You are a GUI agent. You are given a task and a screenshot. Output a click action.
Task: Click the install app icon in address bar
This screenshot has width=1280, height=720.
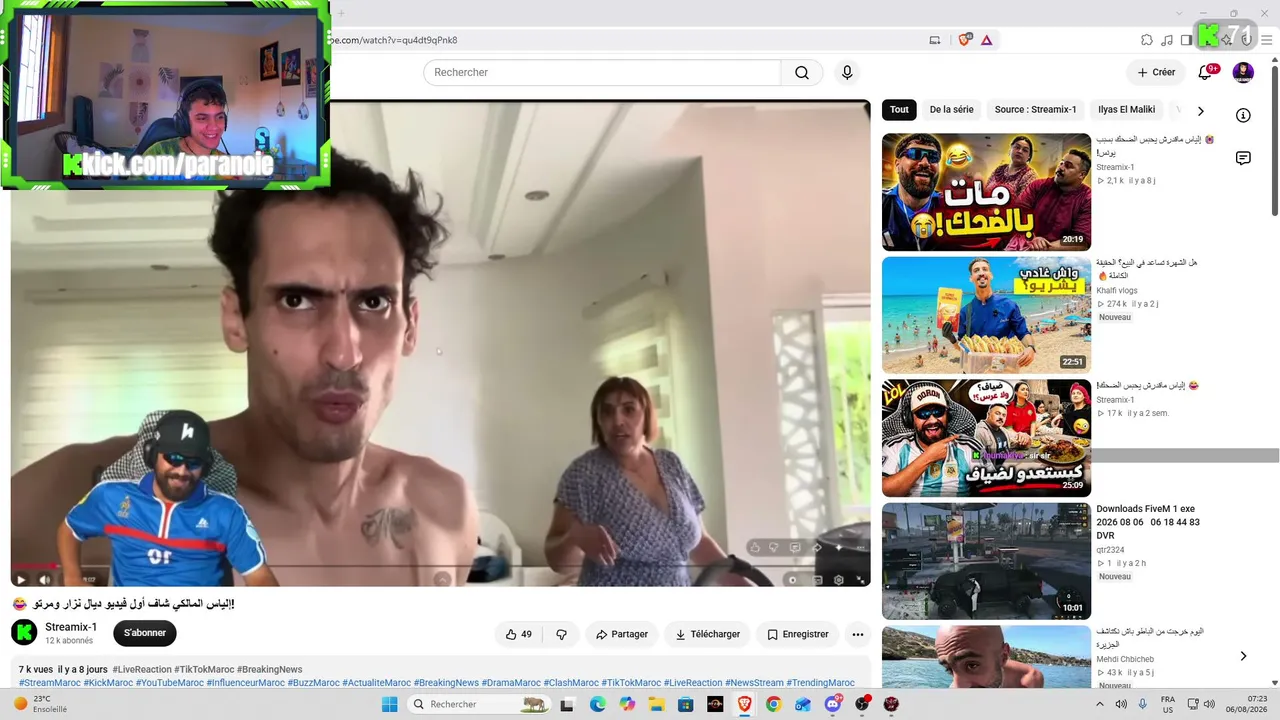tap(935, 40)
